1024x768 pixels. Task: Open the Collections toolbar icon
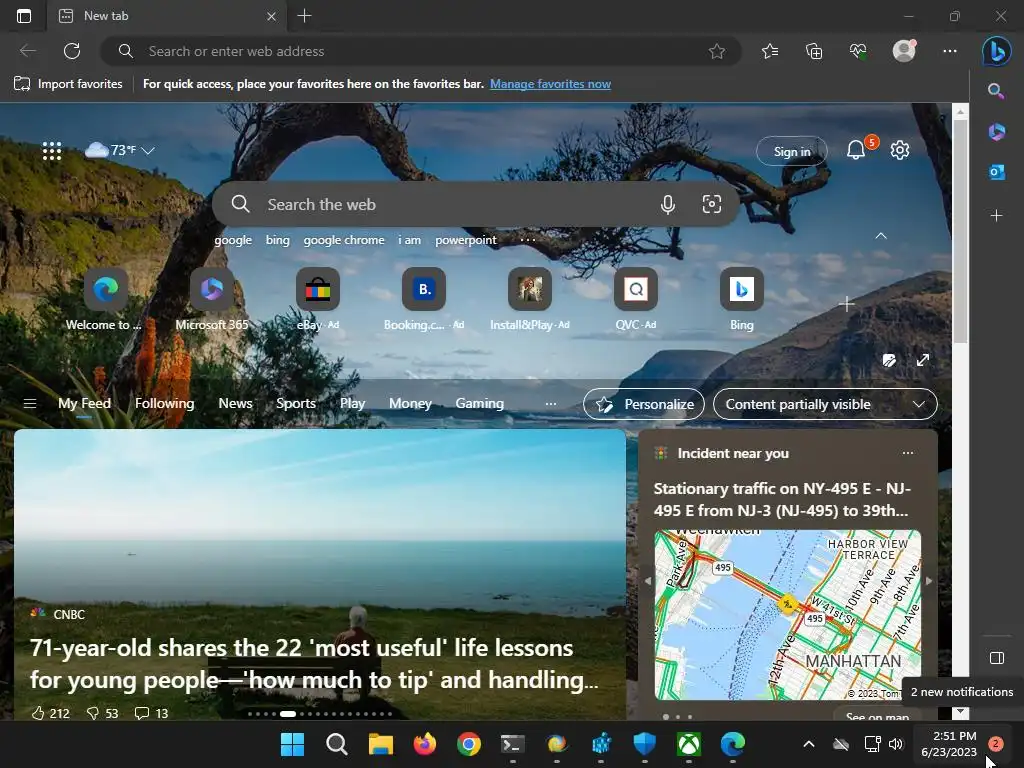[814, 51]
